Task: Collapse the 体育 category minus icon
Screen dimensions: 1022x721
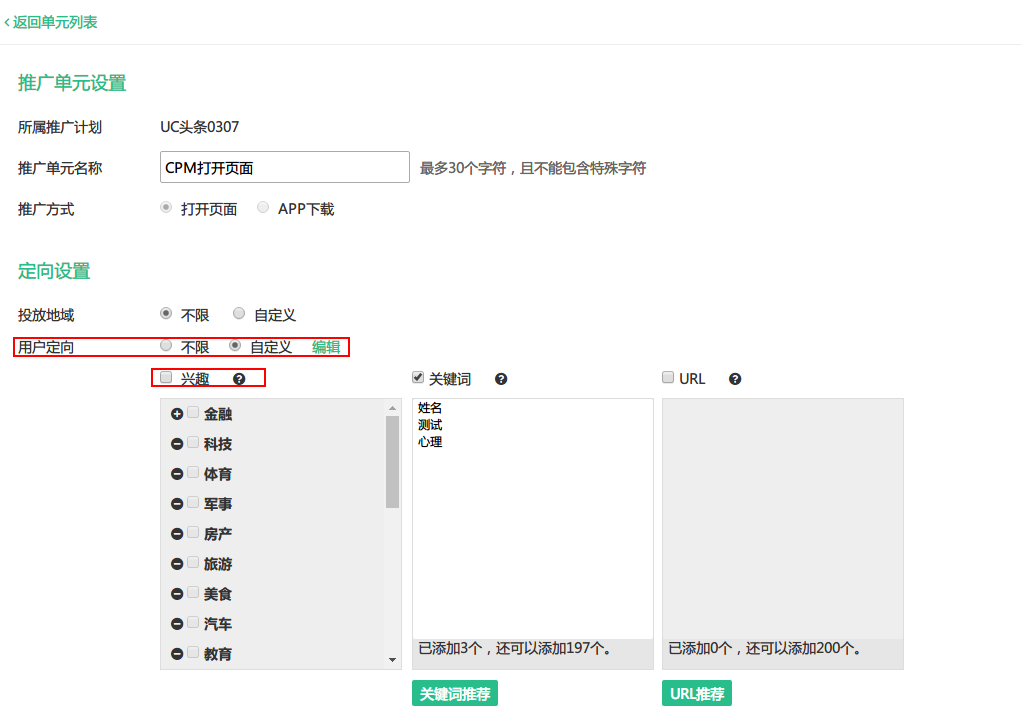Action: [x=177, y=474]
